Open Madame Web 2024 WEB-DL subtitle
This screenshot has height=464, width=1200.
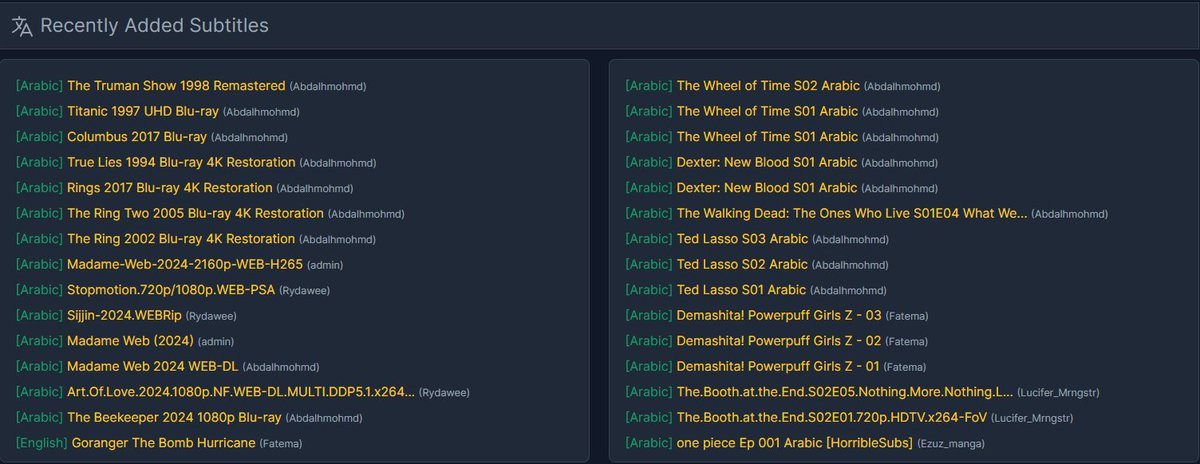pos(152,367)
